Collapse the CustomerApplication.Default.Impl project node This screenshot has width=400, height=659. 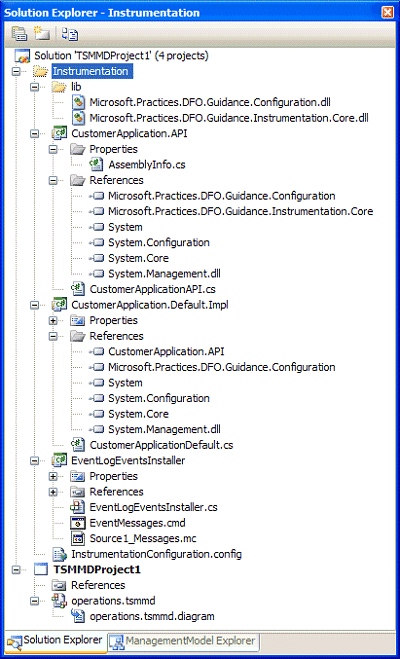[x=34, y=305]
